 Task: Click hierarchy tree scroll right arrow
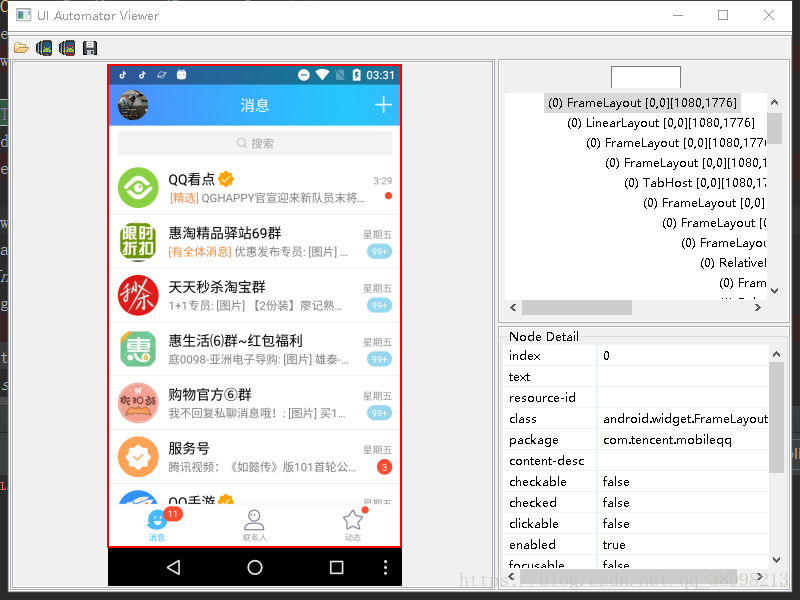758,307
